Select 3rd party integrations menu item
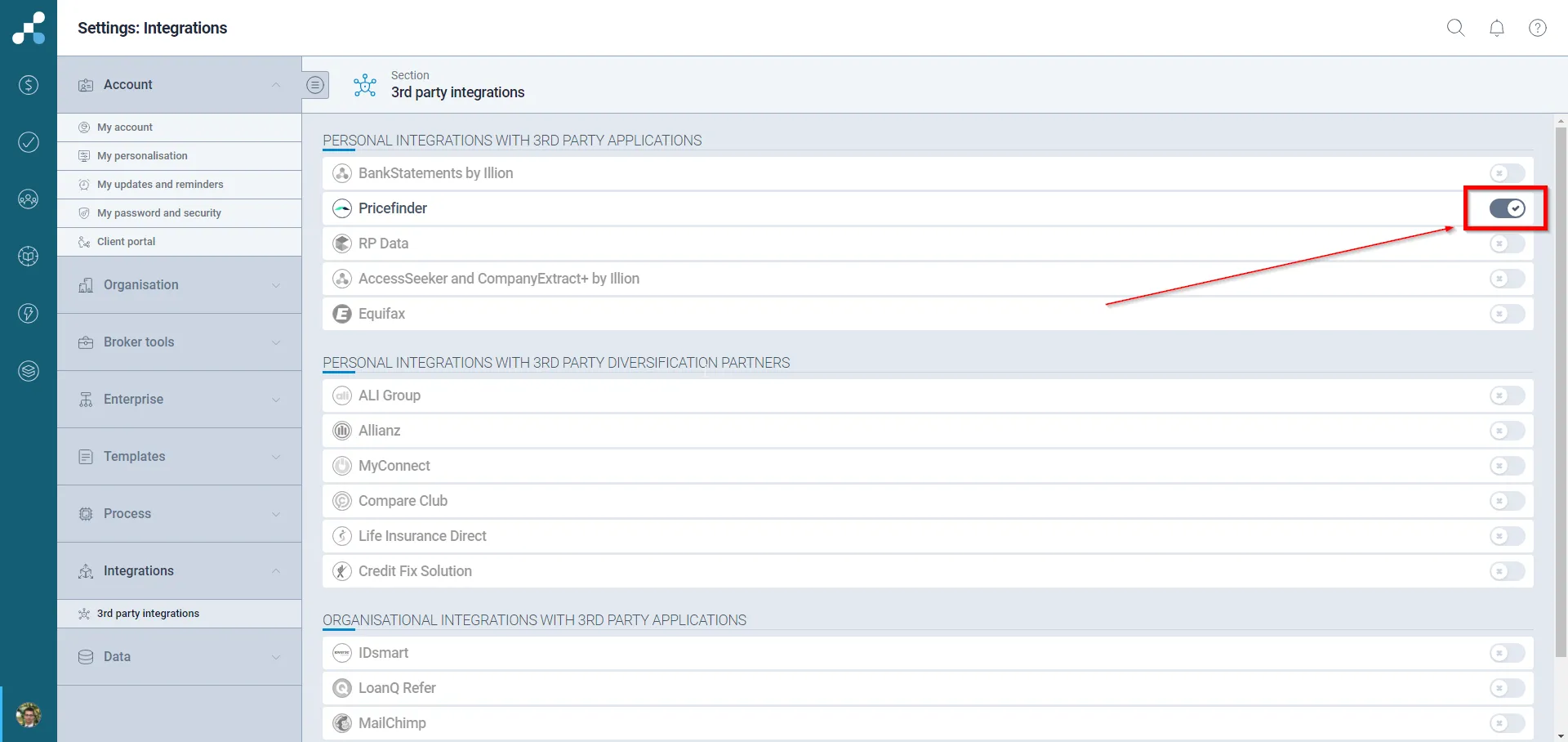The height and width of the screenshot is (742, 1568). (x=180, y=614)
